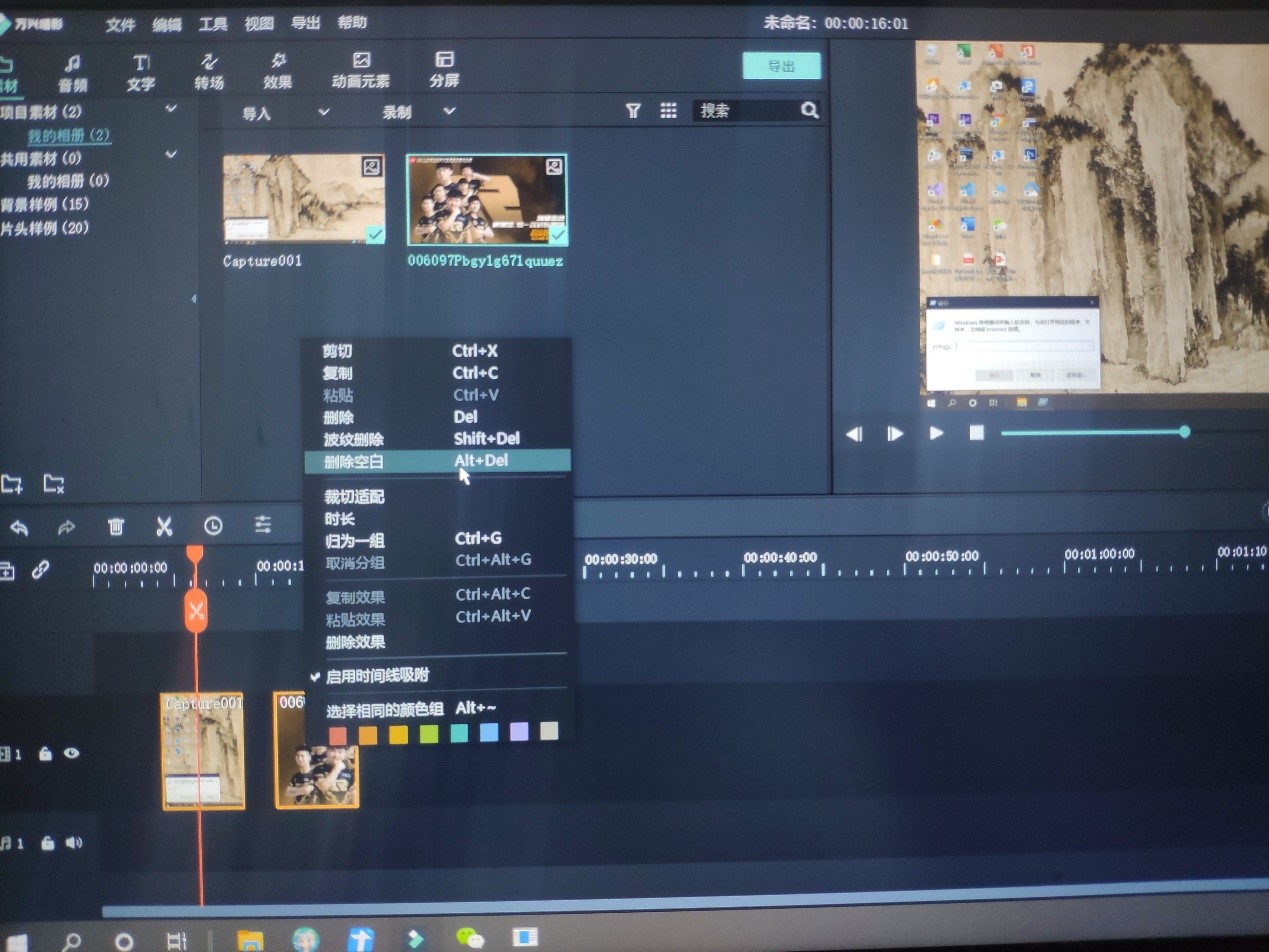Pick the red color swatch in context menu
Screen dimensions: 1269x952
tap(338, 735)
